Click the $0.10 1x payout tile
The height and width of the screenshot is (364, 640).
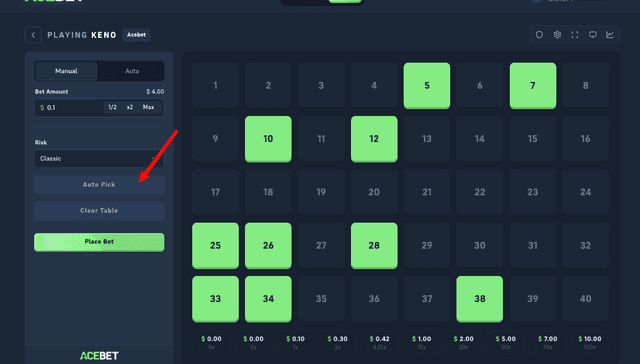(x=295, y=342)
